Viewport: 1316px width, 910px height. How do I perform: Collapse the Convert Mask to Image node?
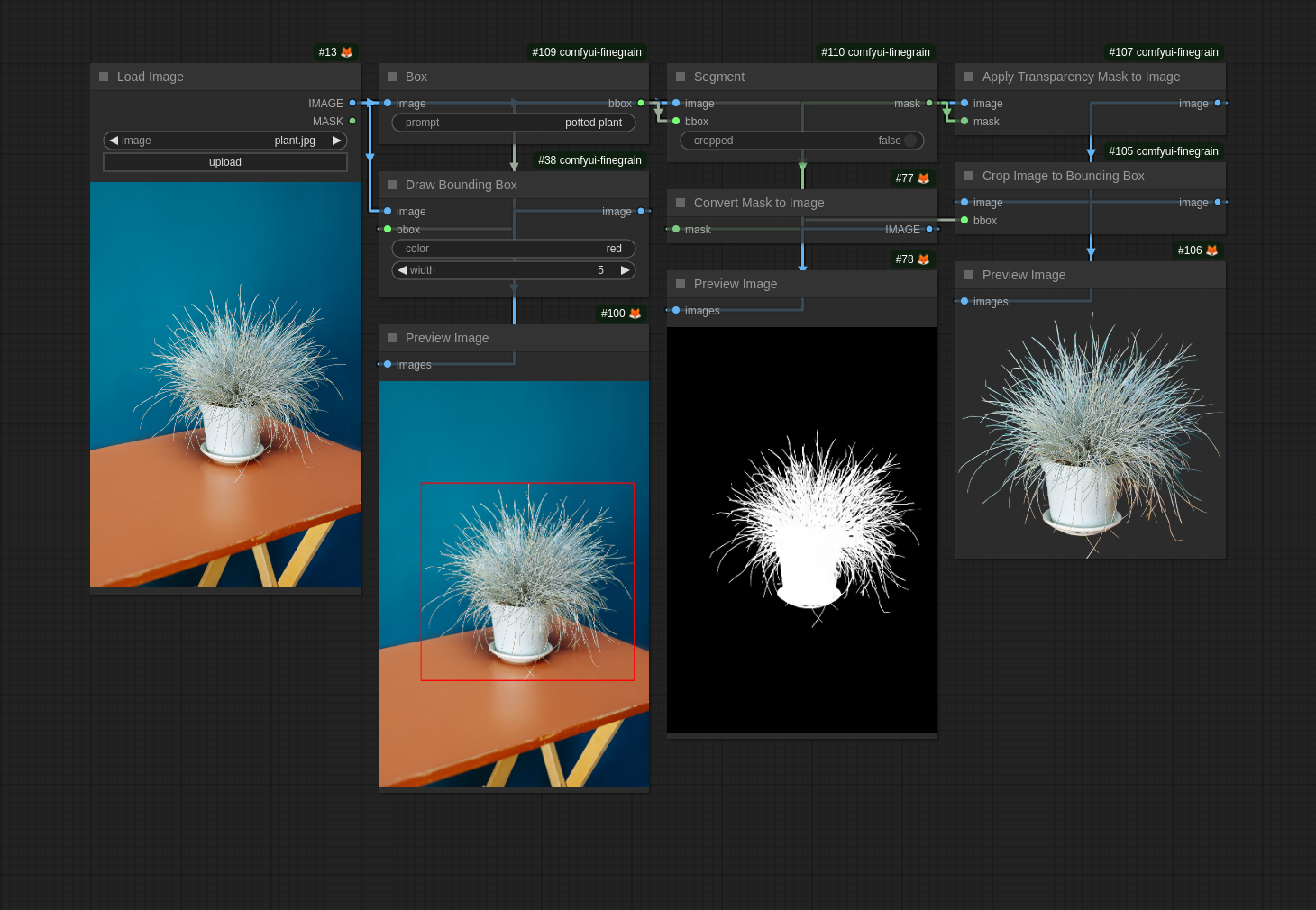[x=681, y=203]
